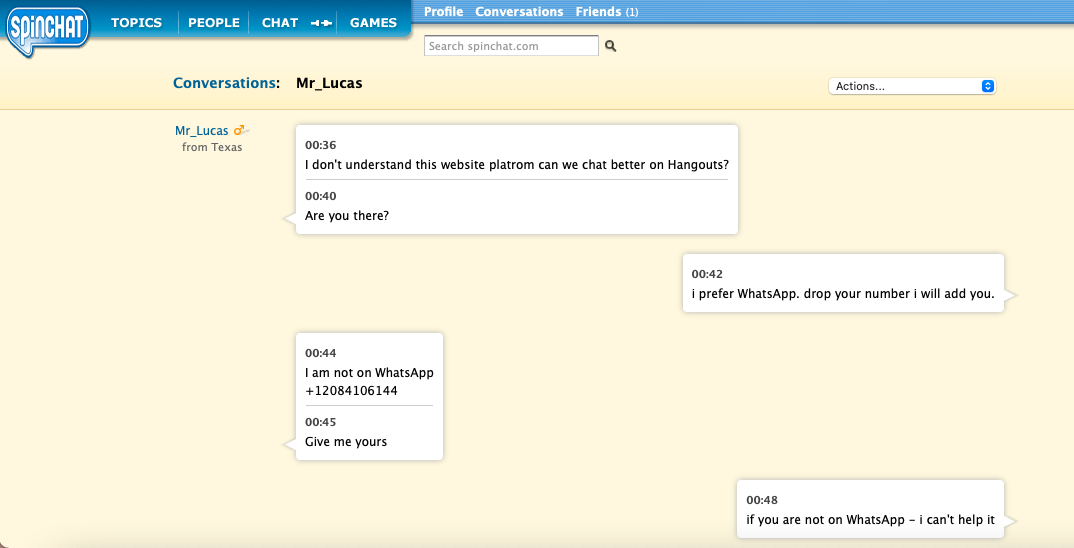Open the GAMES menu
1074x548 pixels.
373,23
